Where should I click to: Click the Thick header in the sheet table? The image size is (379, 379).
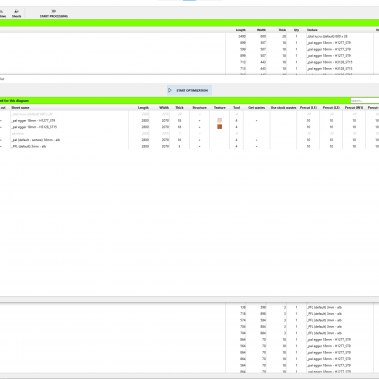pos(179,108)
